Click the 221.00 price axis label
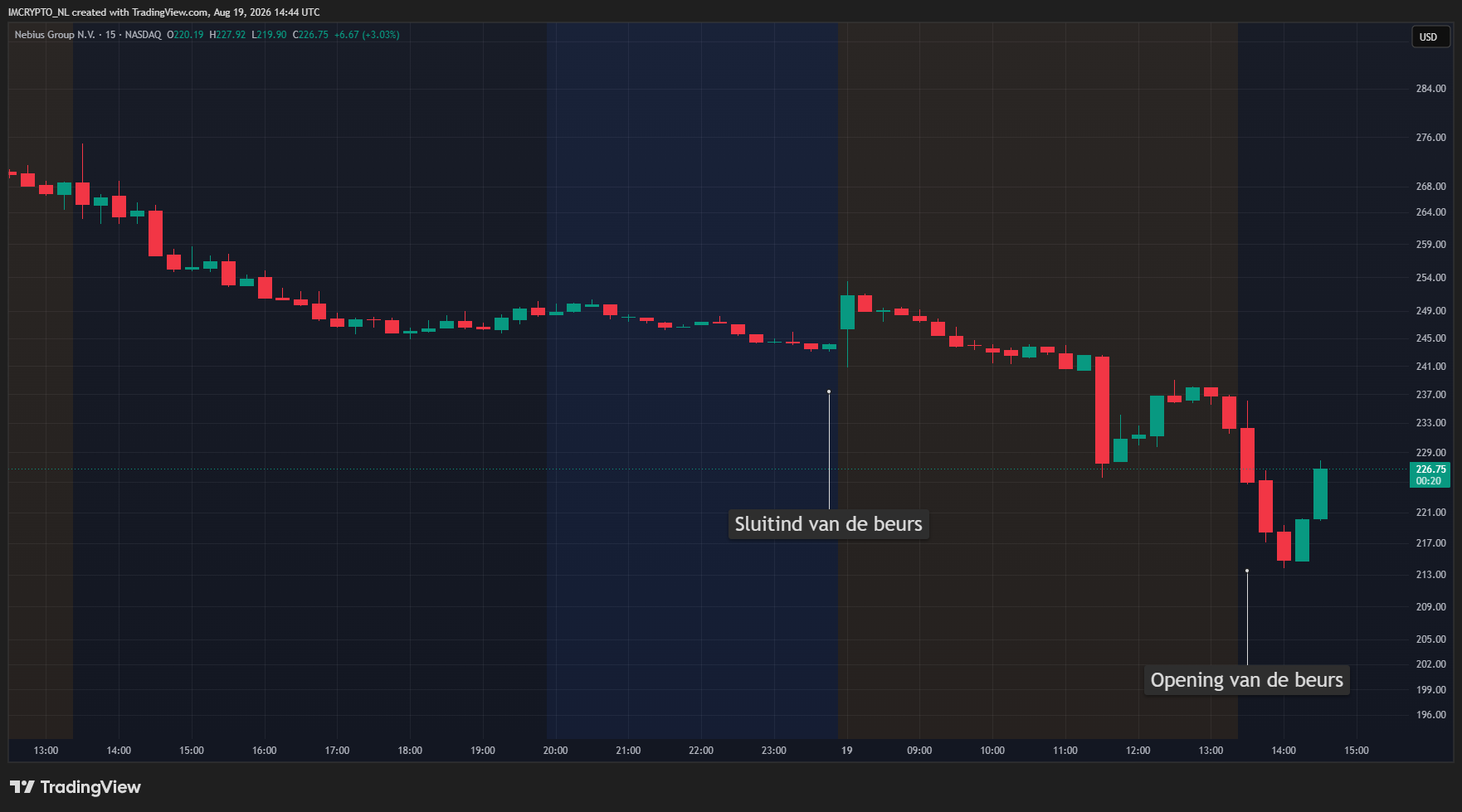Image resolution: width=1462 pixels, height=812 pixels. pos(1430,513)
